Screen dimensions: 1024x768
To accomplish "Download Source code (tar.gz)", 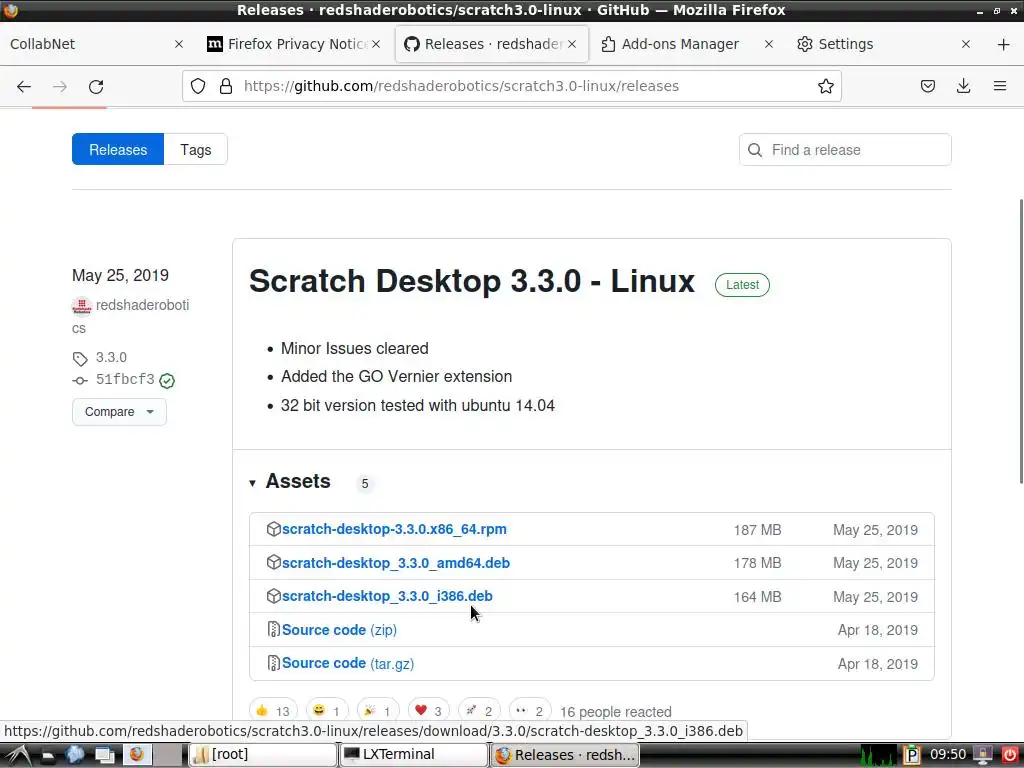I will [347, 664].
